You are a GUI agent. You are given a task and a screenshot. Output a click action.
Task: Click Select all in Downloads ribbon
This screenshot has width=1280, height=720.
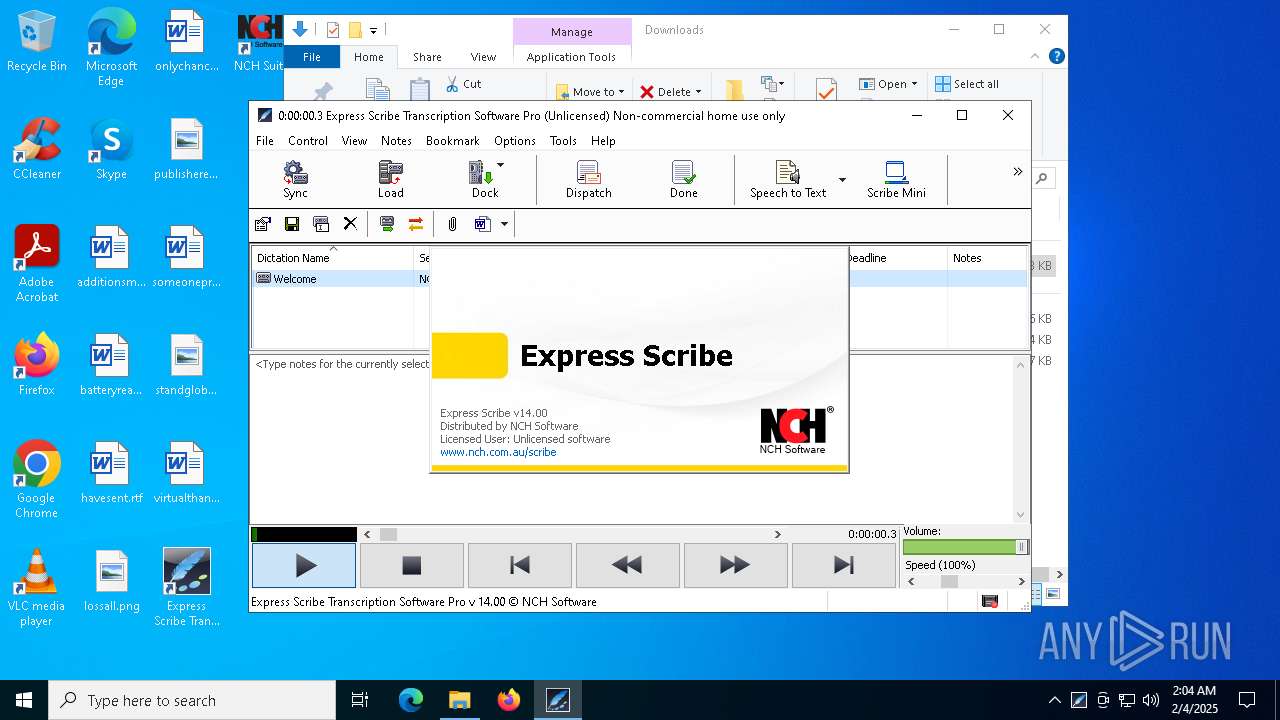coord(966,84)
